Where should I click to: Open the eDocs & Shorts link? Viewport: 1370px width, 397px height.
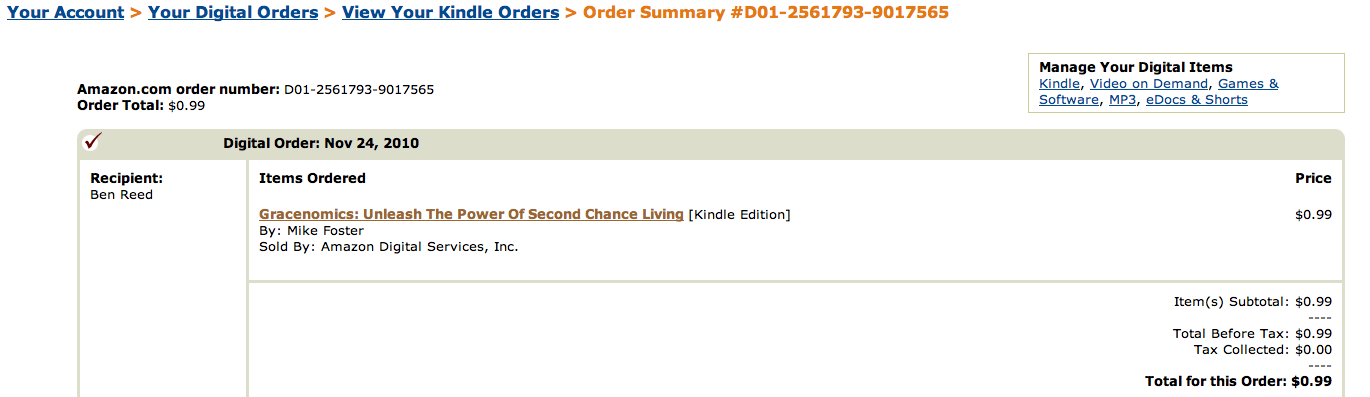(1197, 100)
